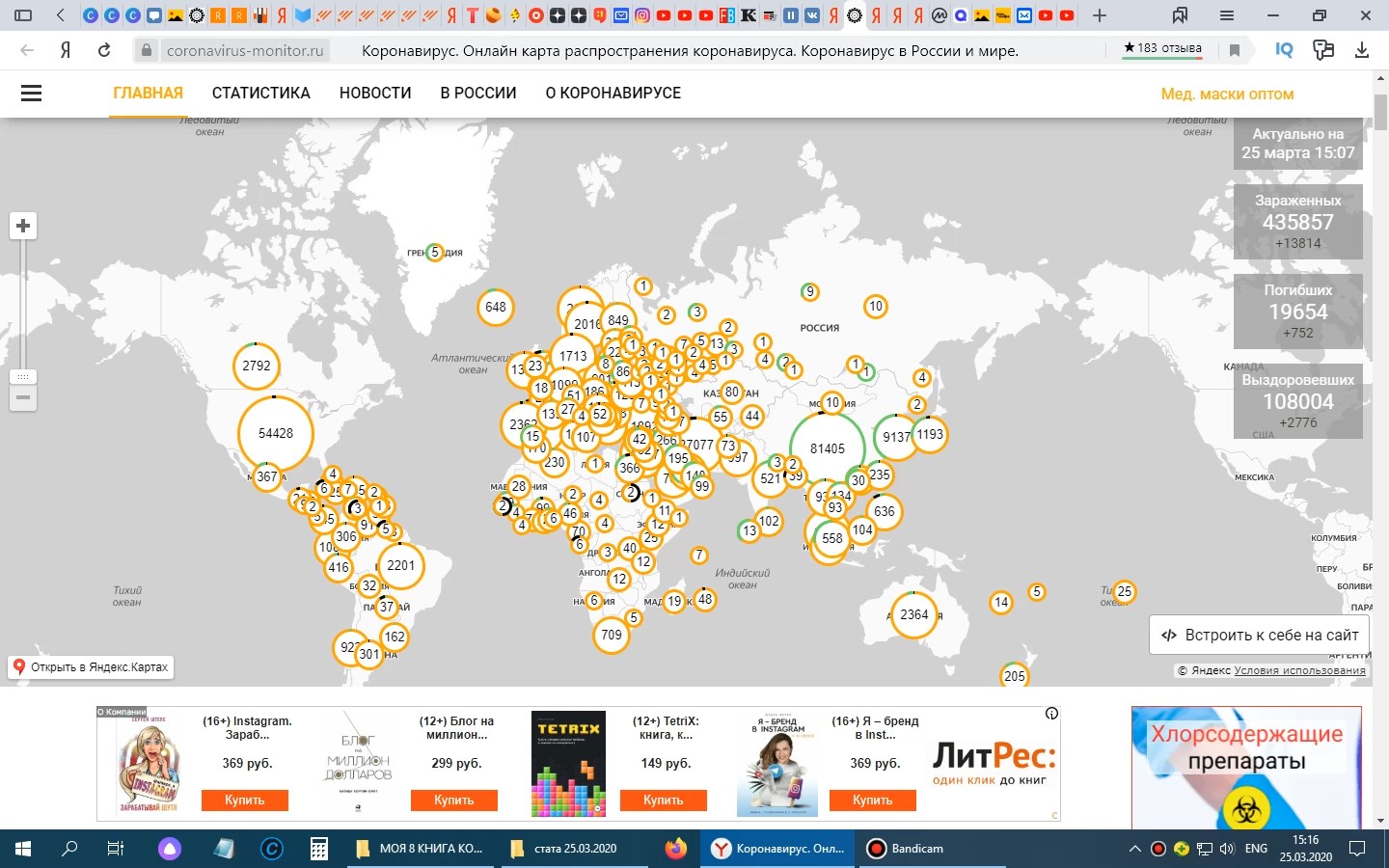This screenshot has height=868, width=1389.
Task: Open the map in Яндекс.Картах
Action: (x=91, y=666)
